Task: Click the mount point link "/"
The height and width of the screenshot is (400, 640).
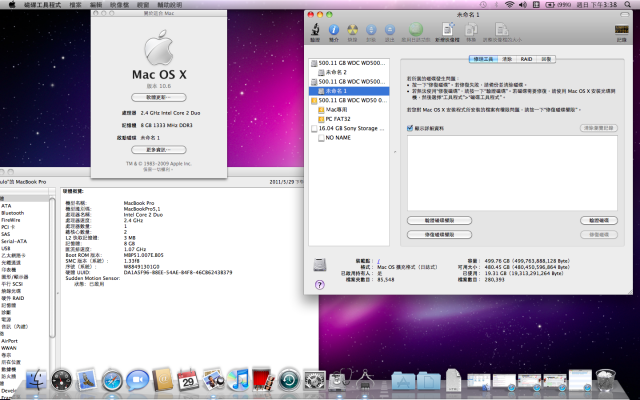Action: (x=378, y=261)
